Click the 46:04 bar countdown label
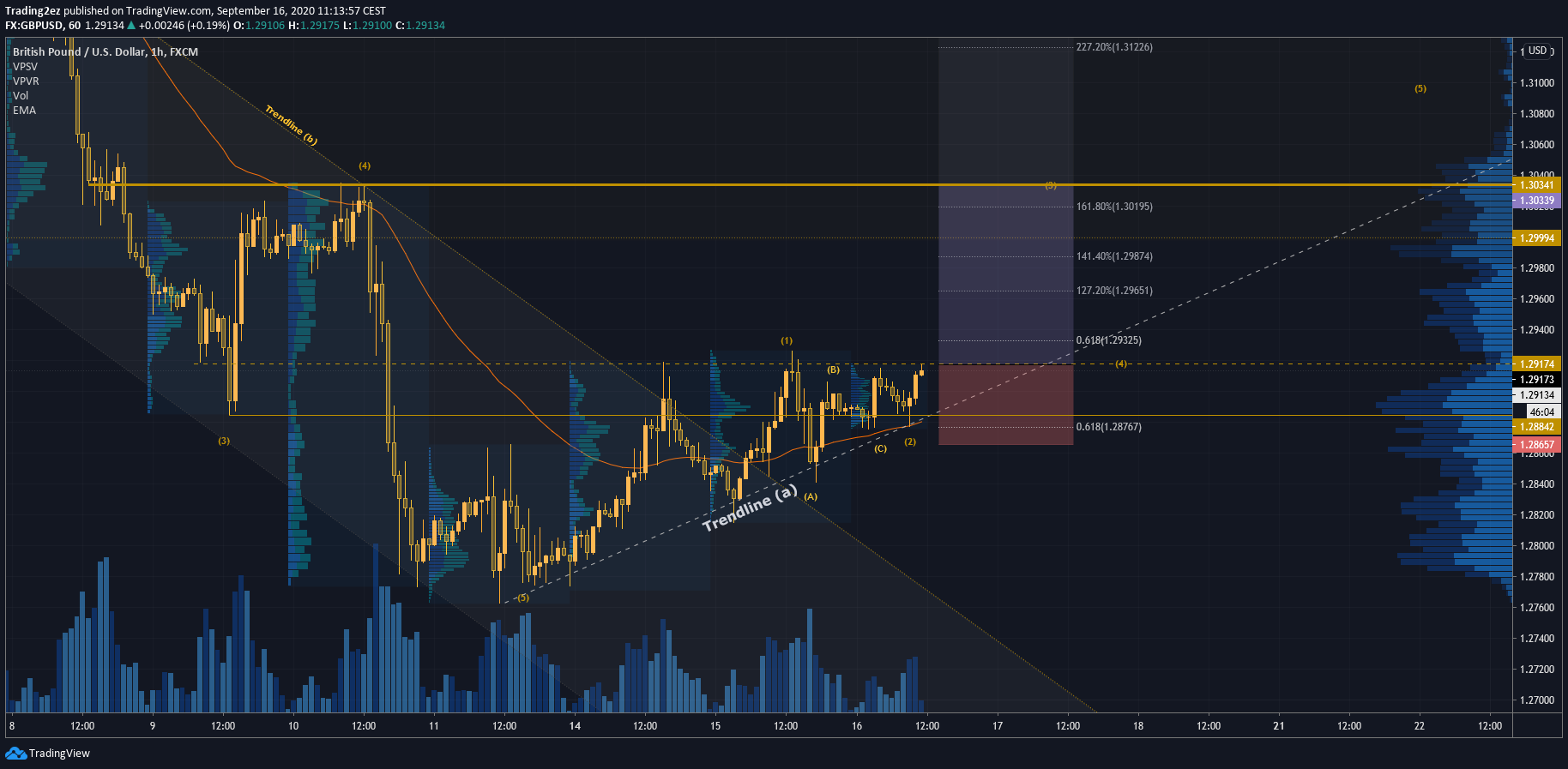Image resolution: width=1568 pixels, height=769 pixels. click(1541, 412)
